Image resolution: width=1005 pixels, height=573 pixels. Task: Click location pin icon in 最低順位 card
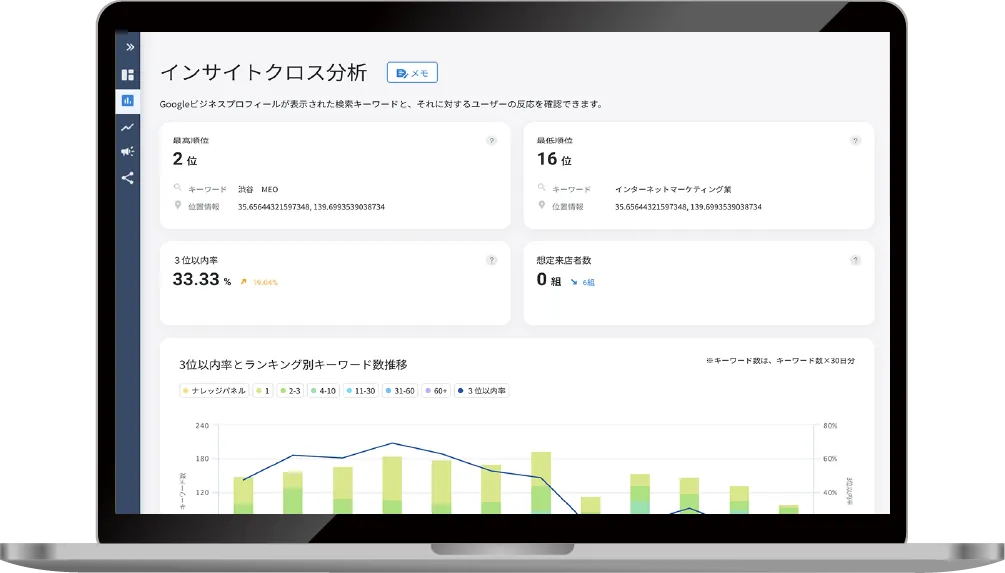542,205
